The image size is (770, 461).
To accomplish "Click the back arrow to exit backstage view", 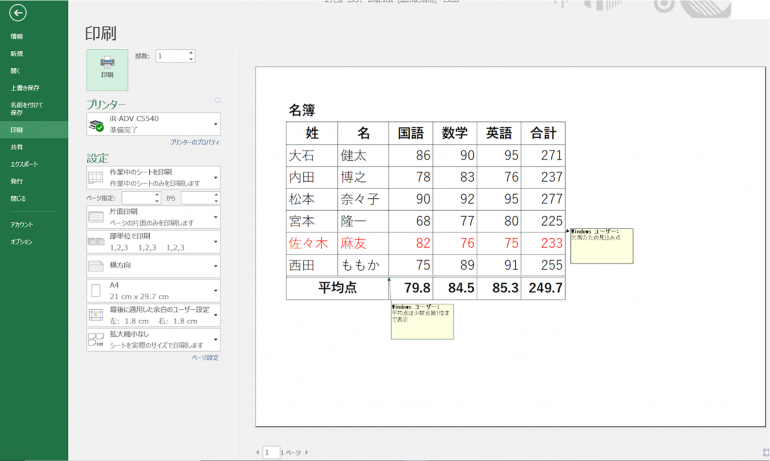I will [x=17, y=14].
